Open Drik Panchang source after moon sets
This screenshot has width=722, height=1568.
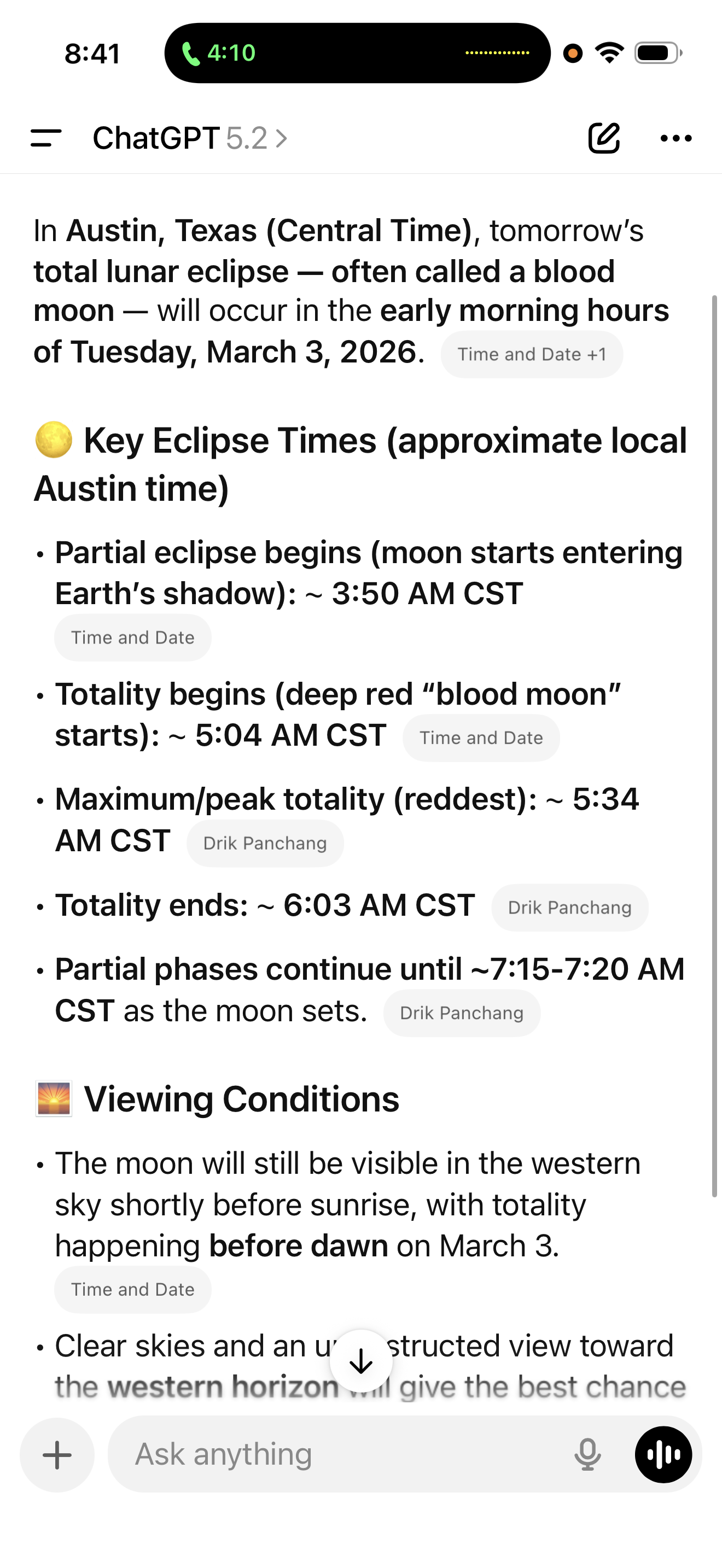462,1013
